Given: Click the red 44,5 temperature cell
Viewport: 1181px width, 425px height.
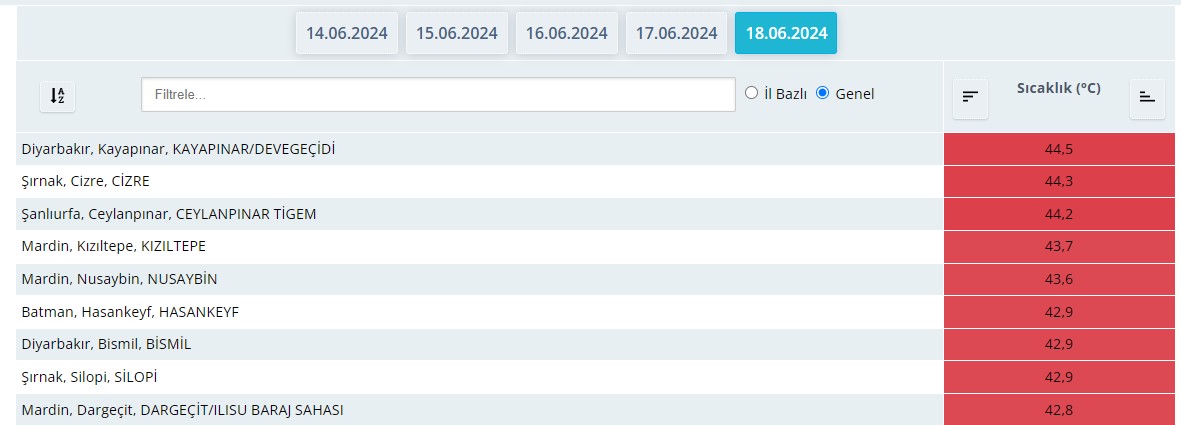Looking at the screenshot, I should (1059, 149).
